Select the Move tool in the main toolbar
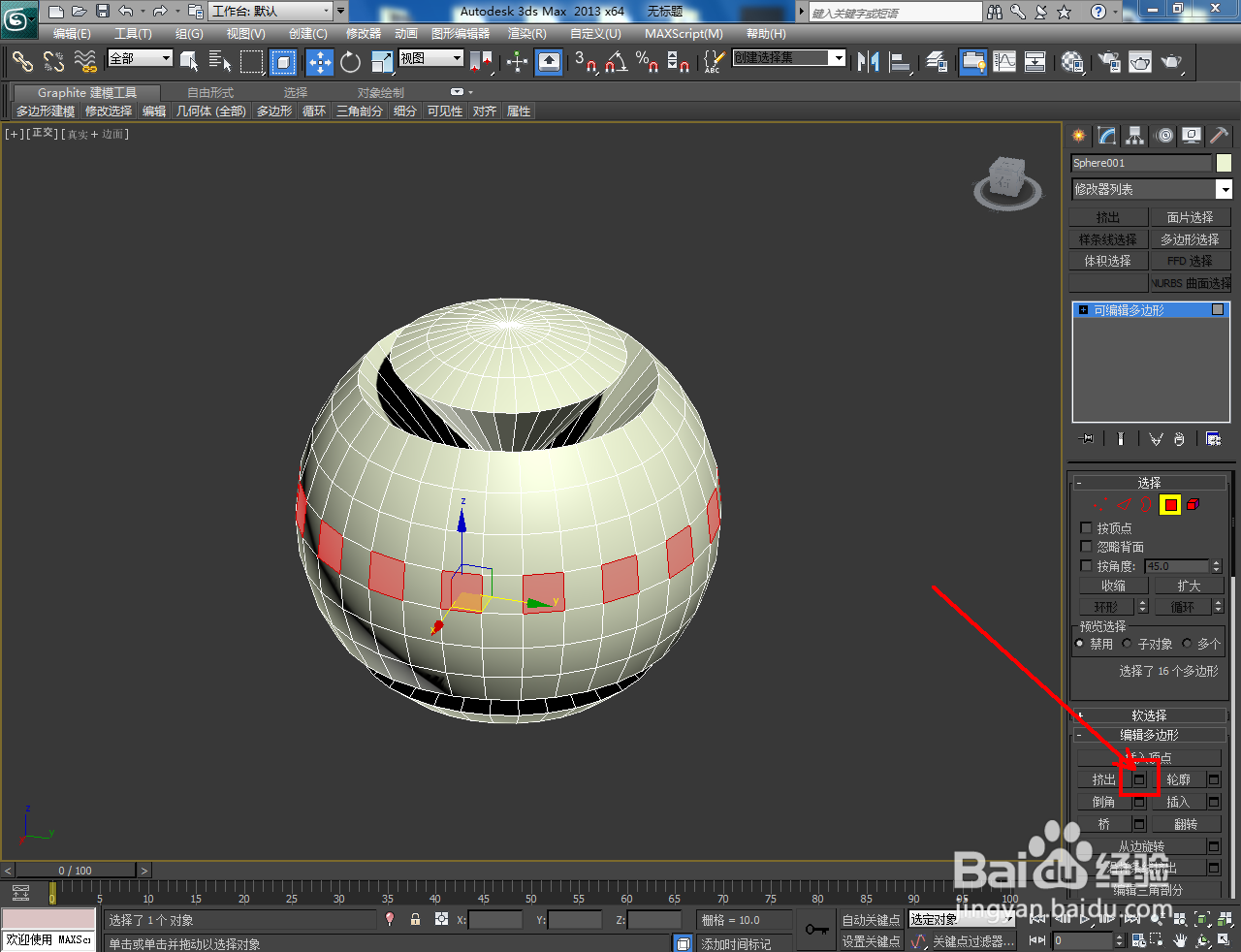Viewport: 1241px width, 952px height. [x=320, y=62]
